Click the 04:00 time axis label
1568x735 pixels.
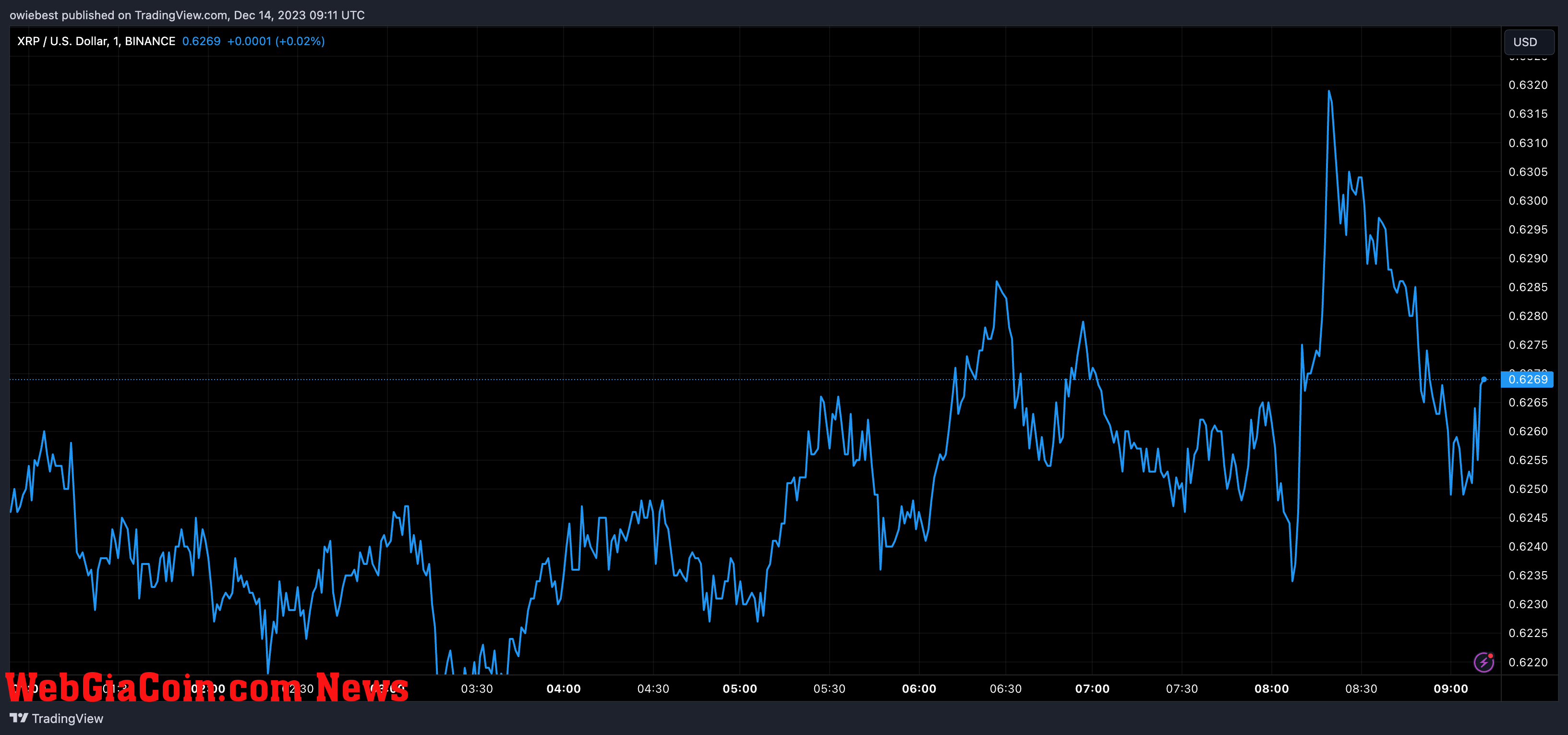pyautogui.click(x=564, y=689)
